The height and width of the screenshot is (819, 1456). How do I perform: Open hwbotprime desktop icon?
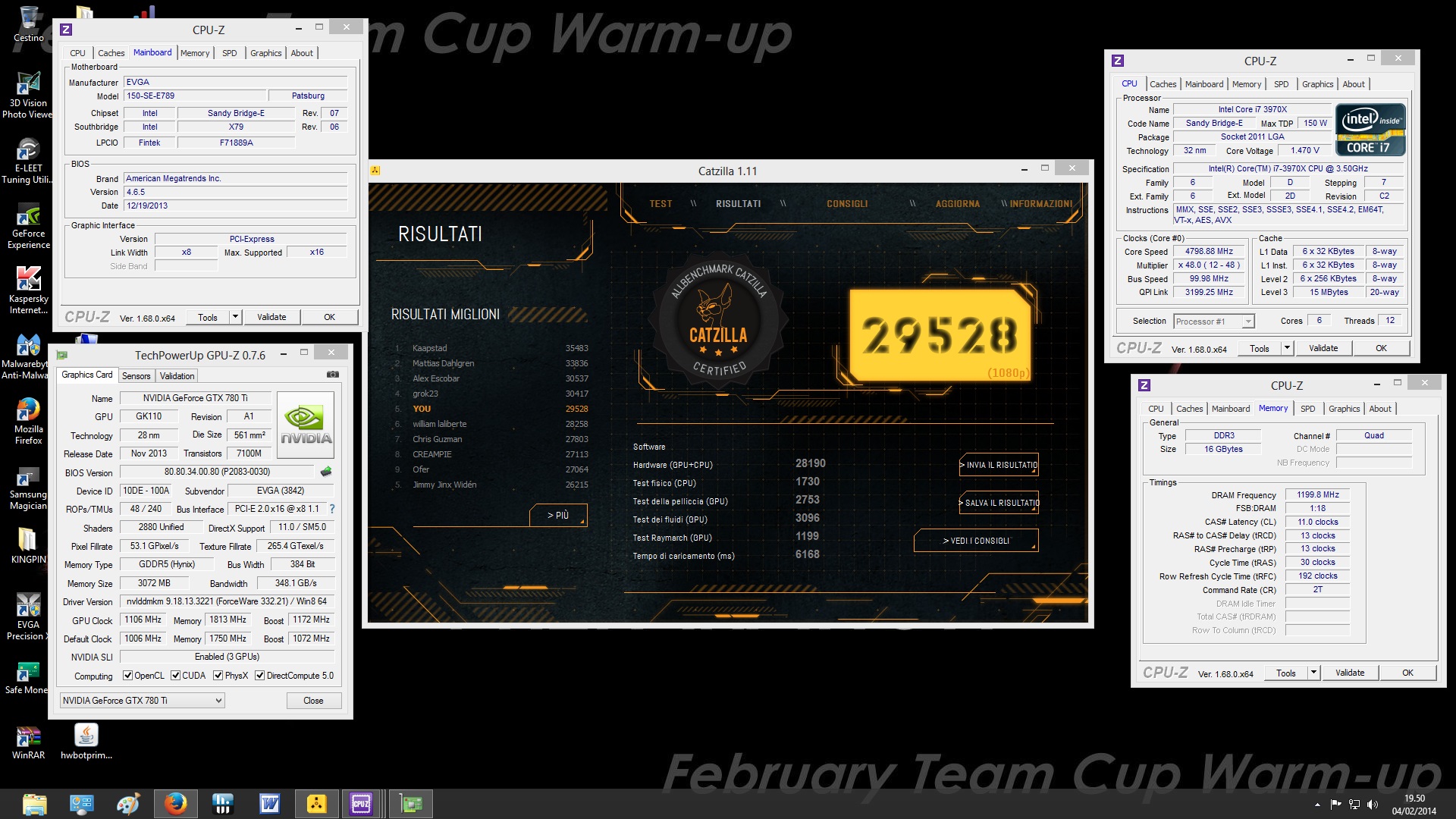coord(86,742)
